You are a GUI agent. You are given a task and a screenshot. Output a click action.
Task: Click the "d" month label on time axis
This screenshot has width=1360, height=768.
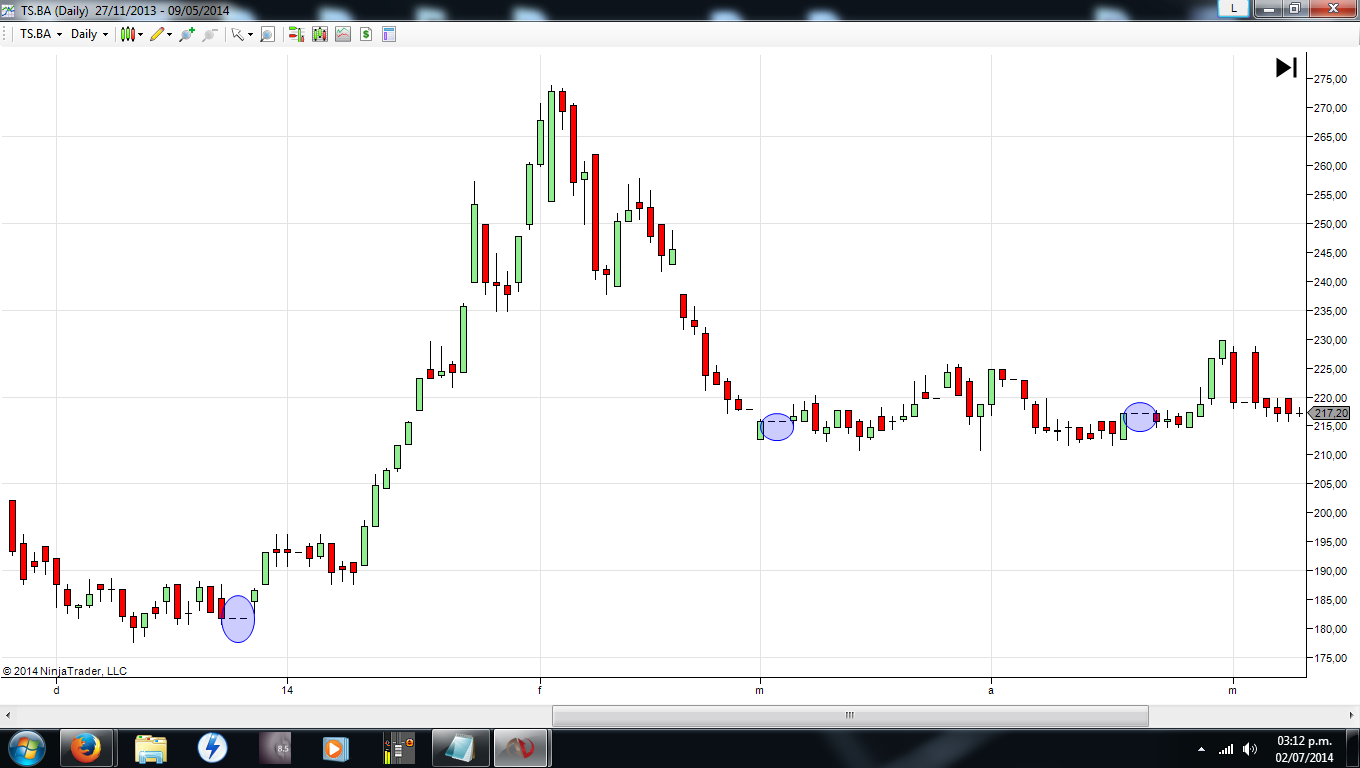coord(56,690)
